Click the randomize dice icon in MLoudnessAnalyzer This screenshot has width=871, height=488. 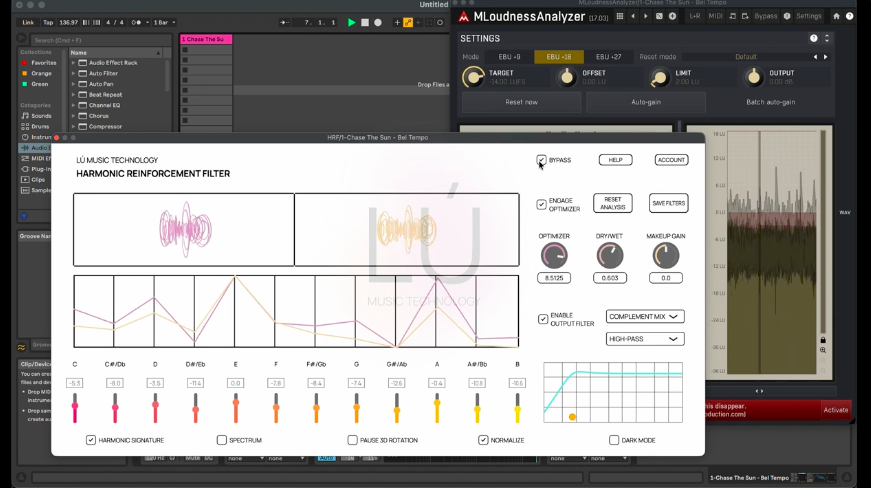(x=659, y=17)
